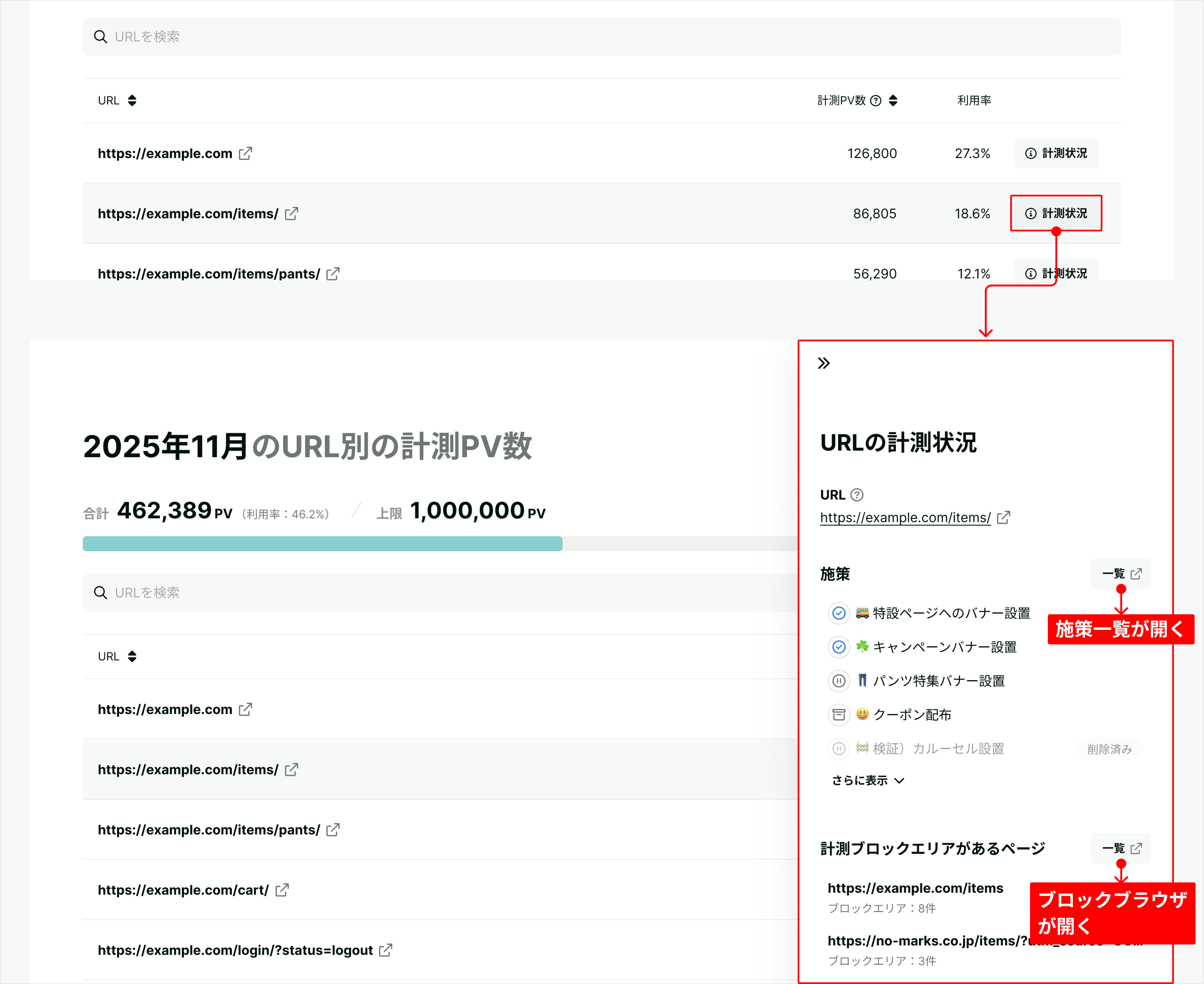Open external link icon for https://example.com in top table
This screenshot has width=1204, height=984.
pyautogui.click(x=246, y=153)
